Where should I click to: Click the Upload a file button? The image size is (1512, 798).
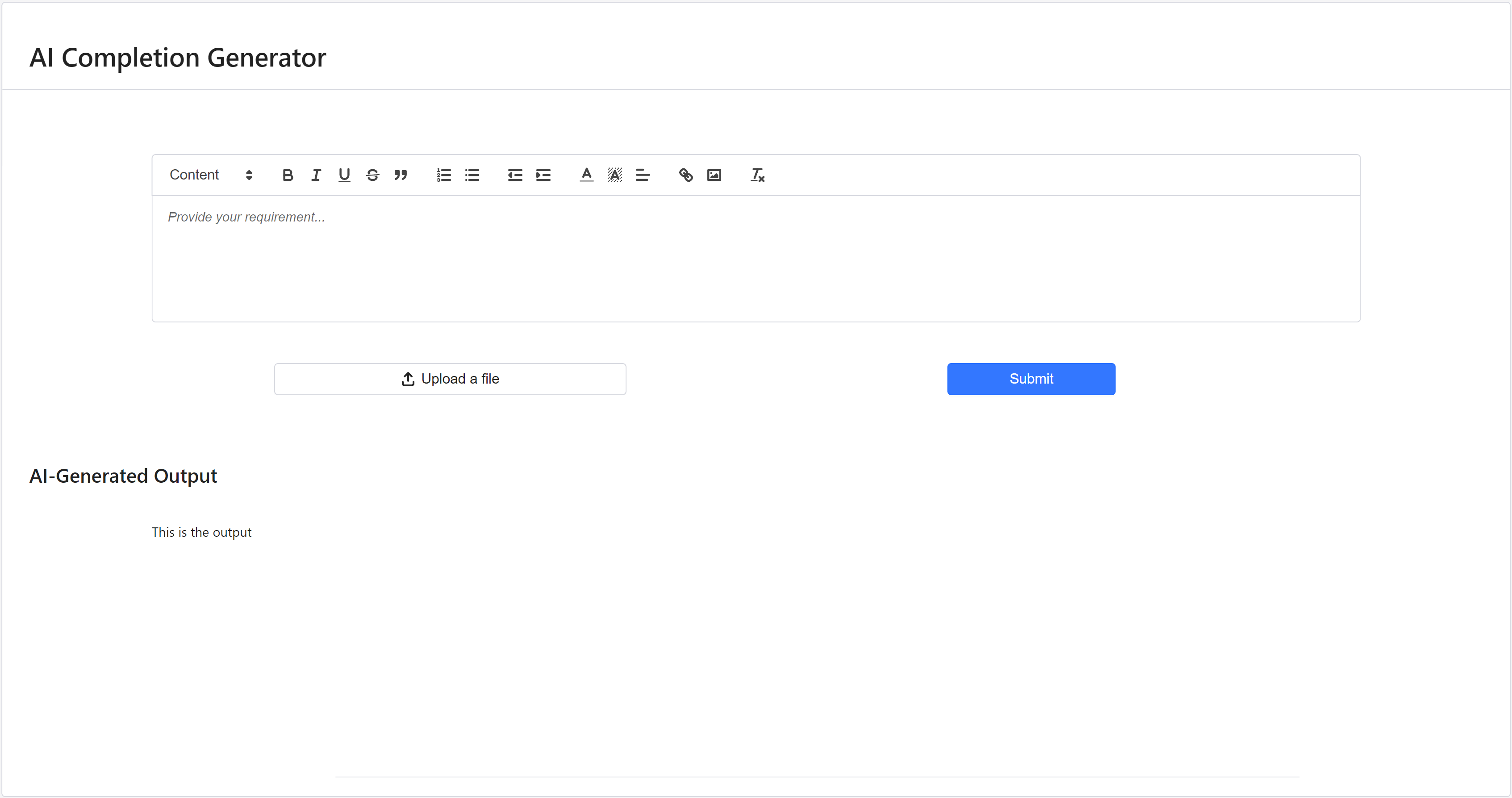[450, 379]
